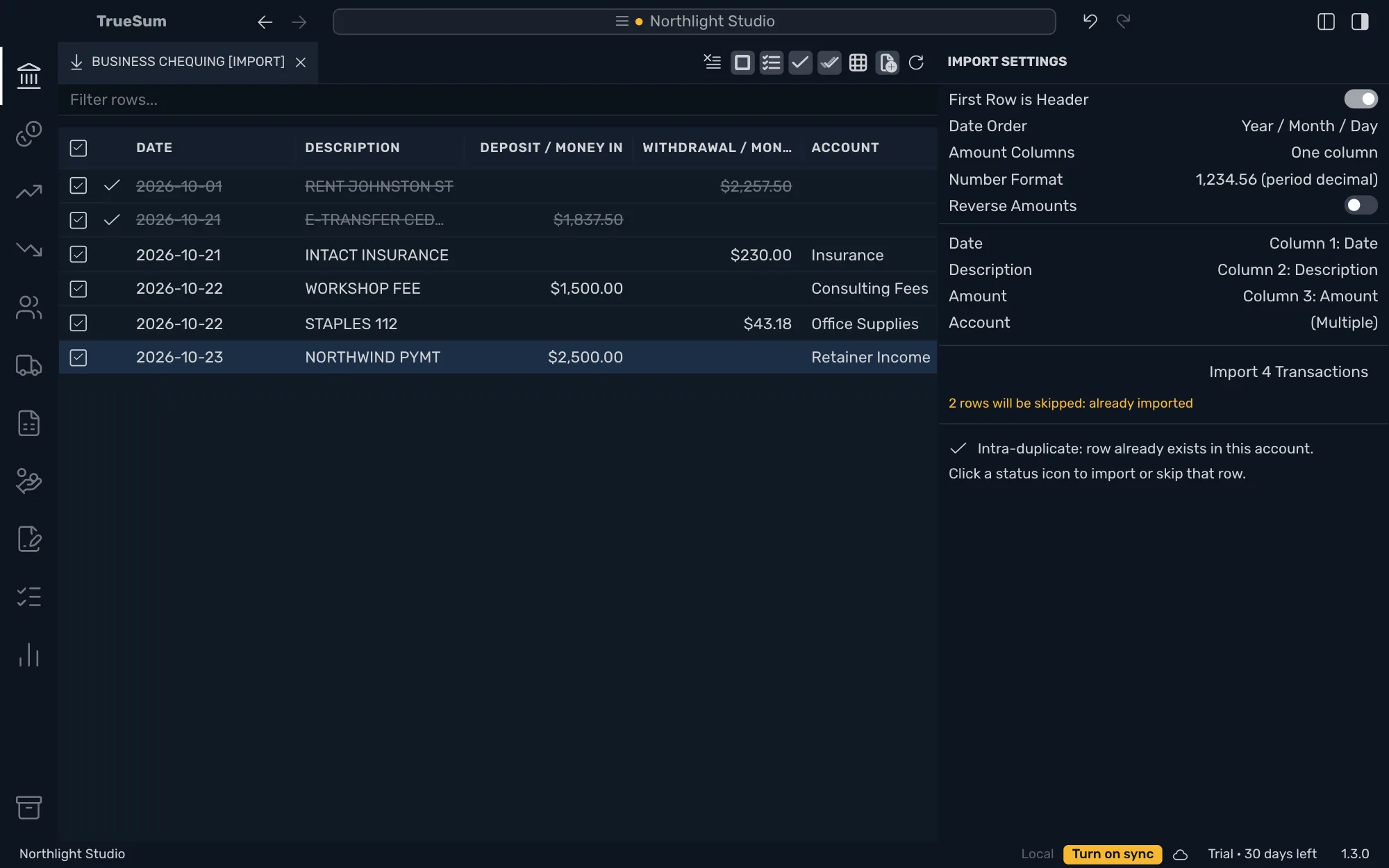Click the Filter rows input field

[x=497, y=99]
